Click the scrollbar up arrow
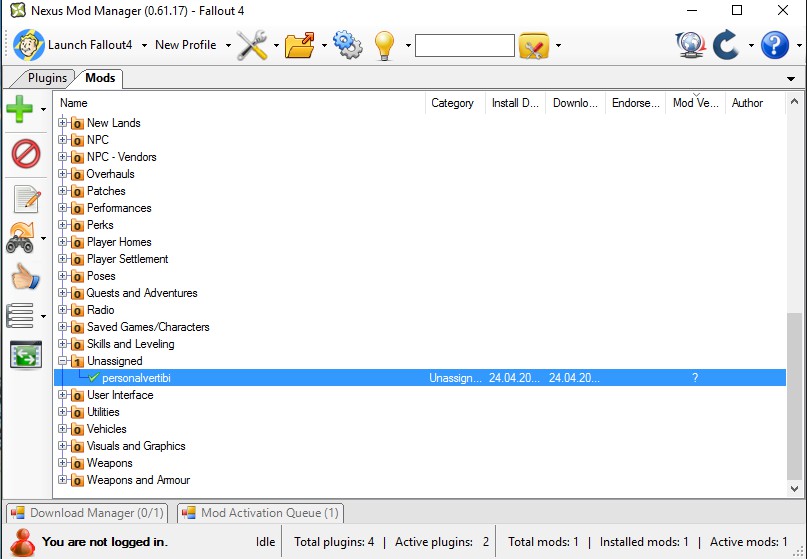Viewport: 807px width, 559px height. [794, 101]
